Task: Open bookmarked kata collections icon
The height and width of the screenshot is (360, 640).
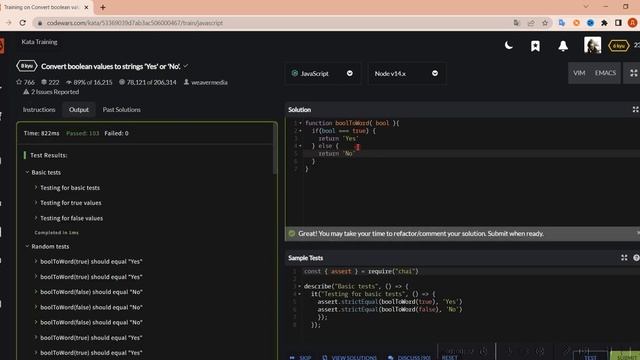Action: tap(535, 46)
